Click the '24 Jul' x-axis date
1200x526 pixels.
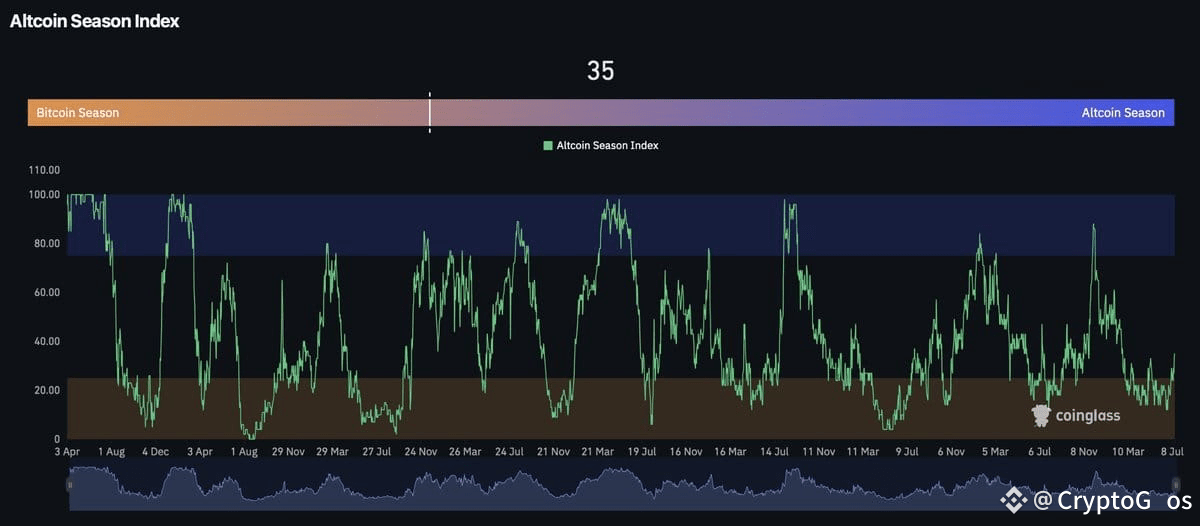click(x=509, y=452)
